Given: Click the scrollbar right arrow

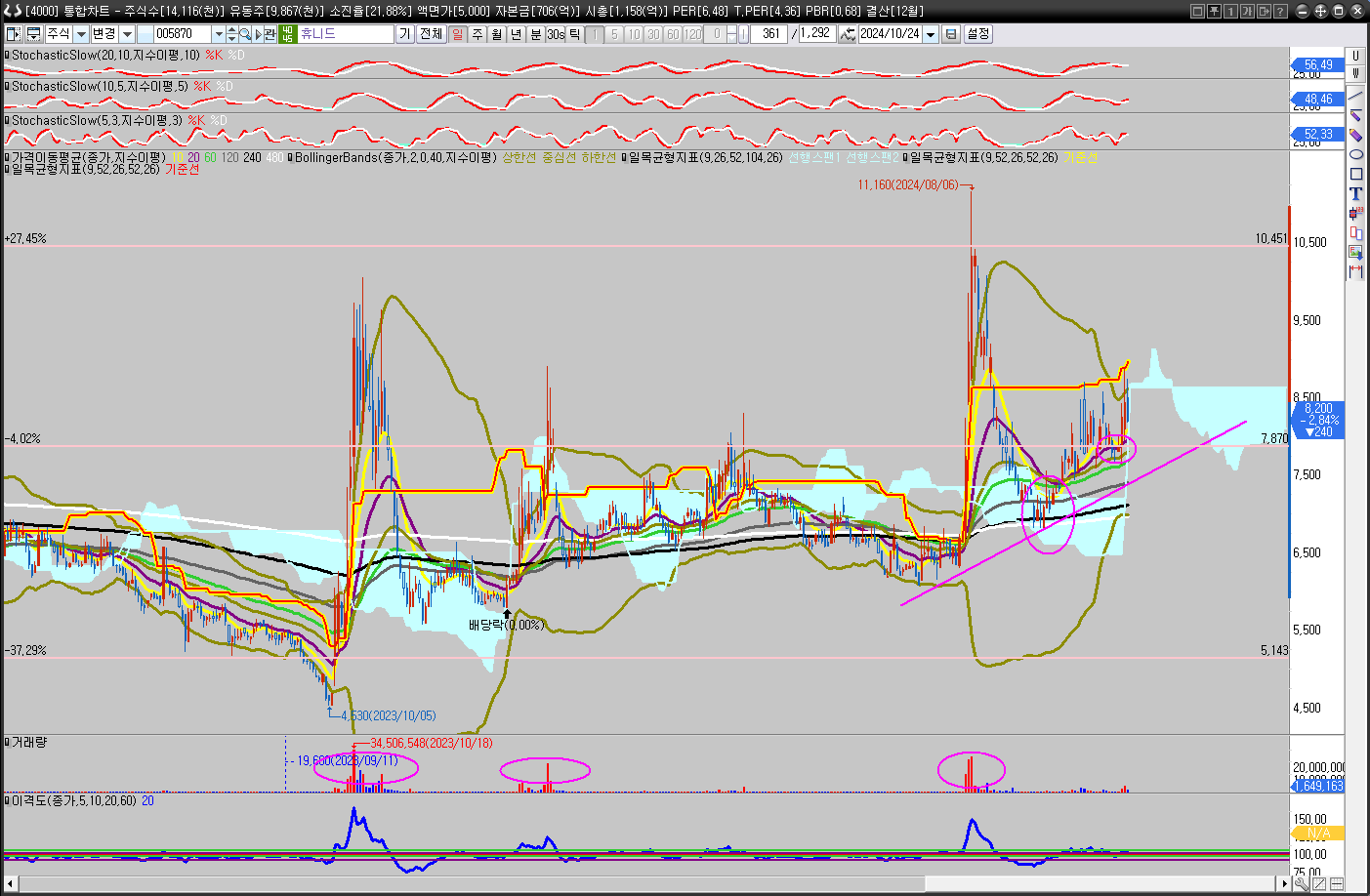Looking at the screenshot, I should pyautogui.click(x=1285, y=884).
